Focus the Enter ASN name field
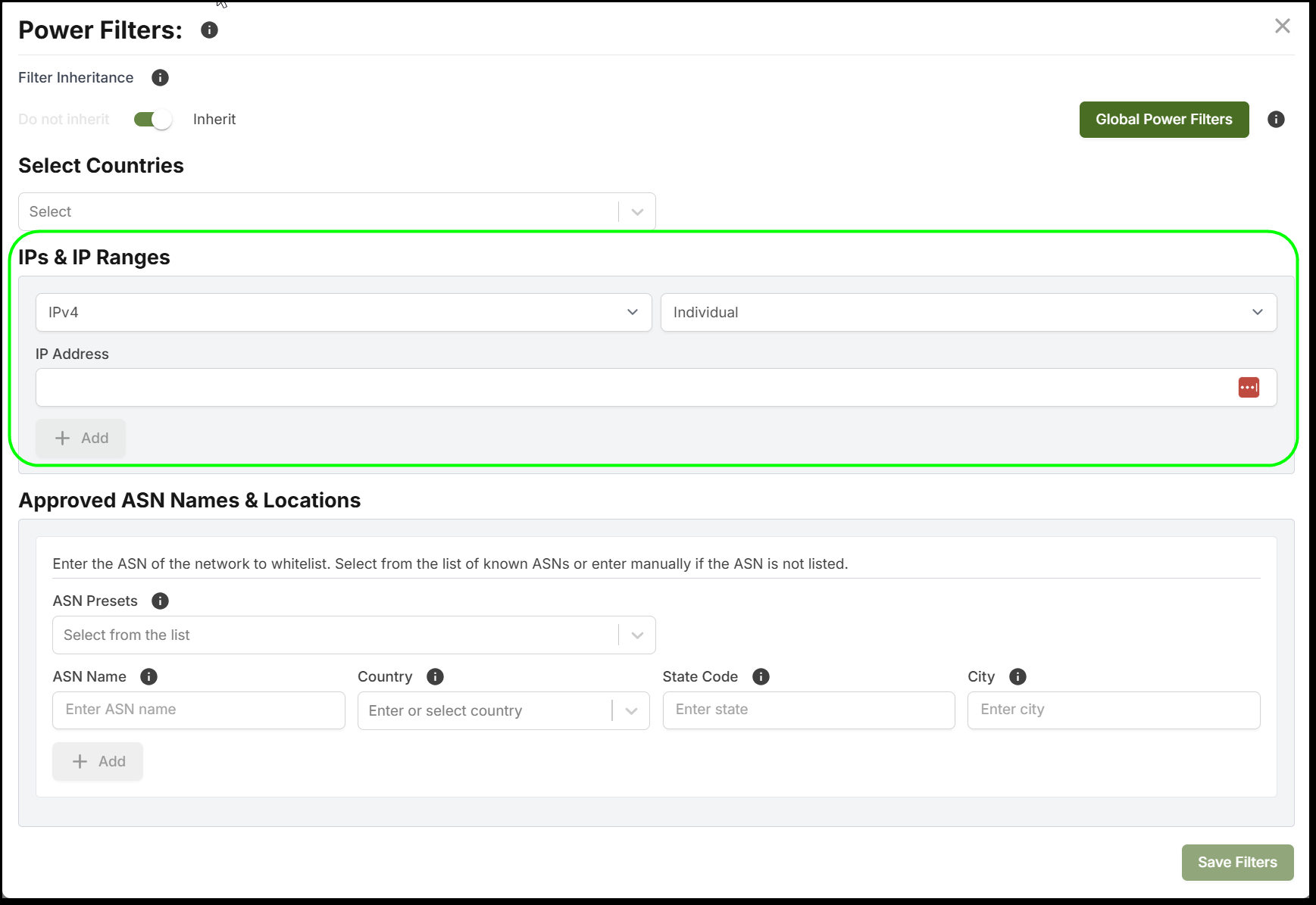The width and height of the screenshot is (1316, 905). 198,710
